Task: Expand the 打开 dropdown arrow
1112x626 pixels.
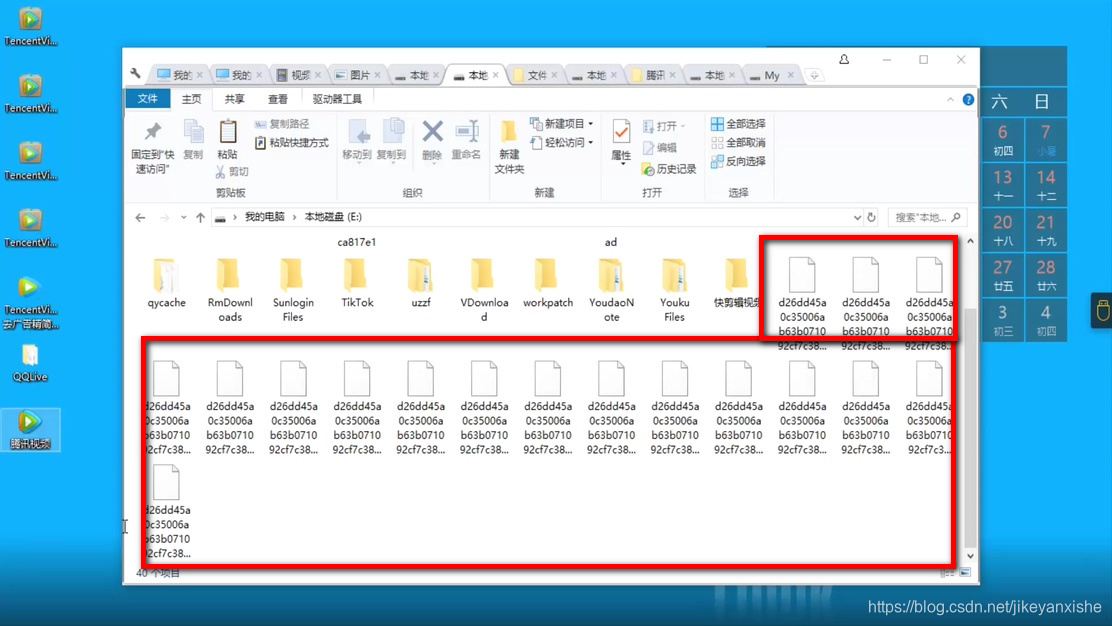Action: pos(682,126)
